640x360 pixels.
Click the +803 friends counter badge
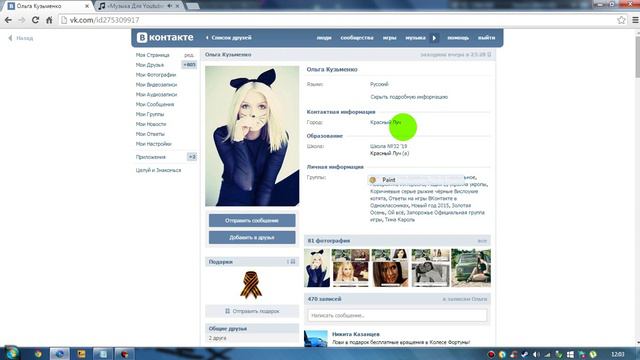point(189,65)
